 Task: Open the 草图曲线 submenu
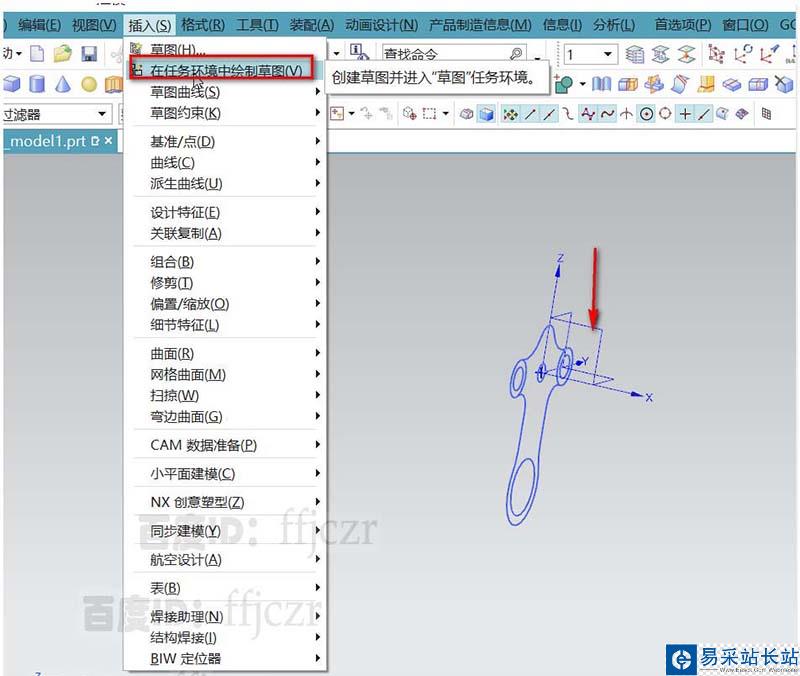[x=185, y=92]
